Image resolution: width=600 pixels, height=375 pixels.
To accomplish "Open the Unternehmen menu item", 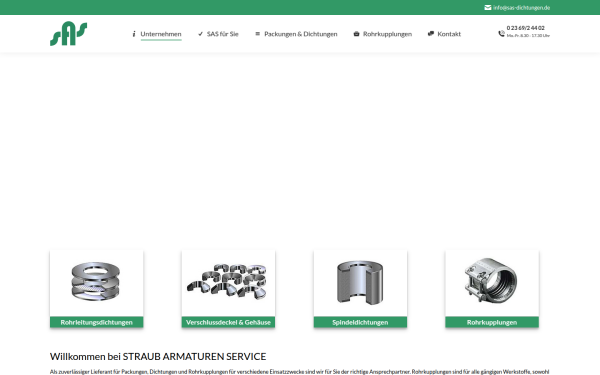I will tap(161, 34).
